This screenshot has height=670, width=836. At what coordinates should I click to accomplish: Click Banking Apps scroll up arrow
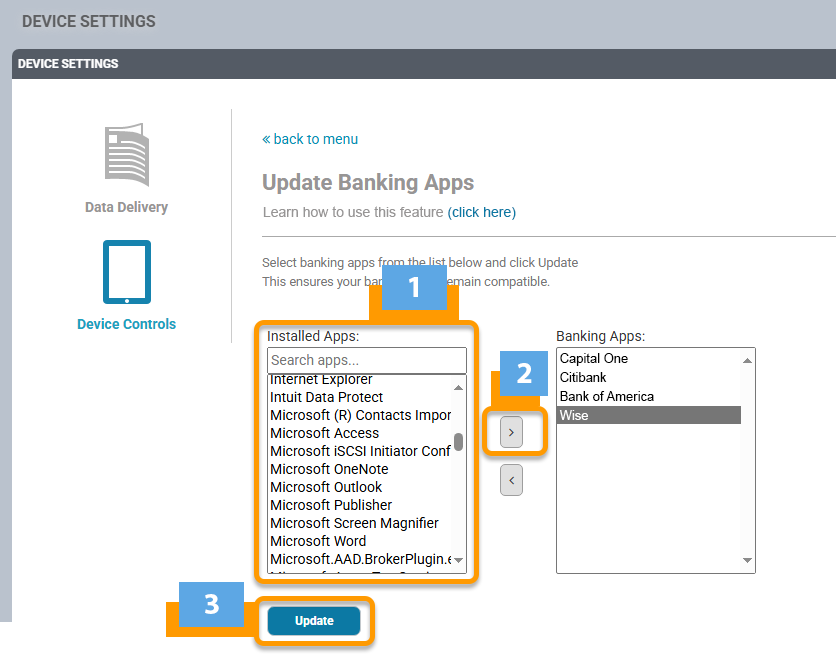(x=747, y=361)
